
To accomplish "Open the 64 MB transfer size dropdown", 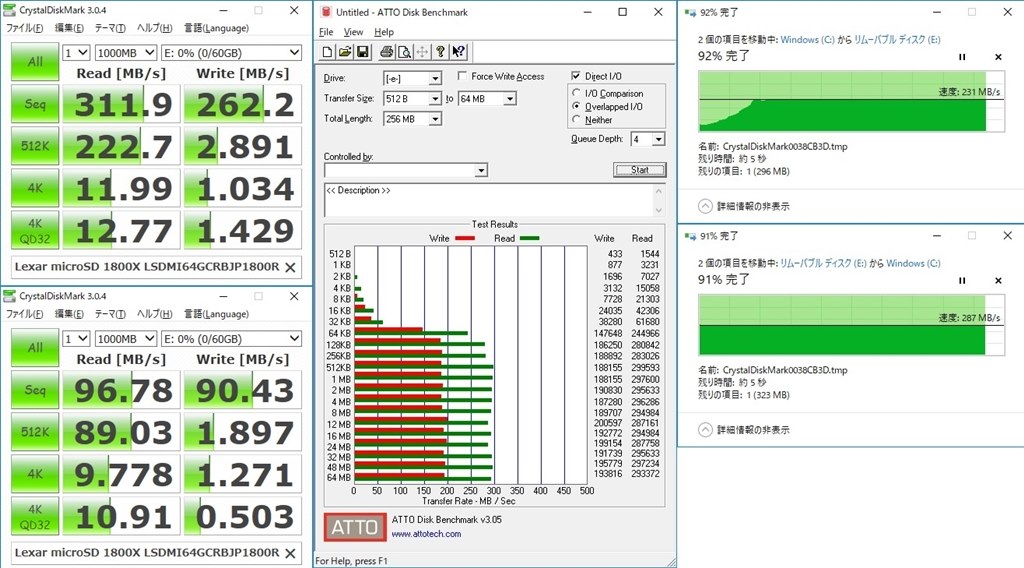I will [510, 99].
